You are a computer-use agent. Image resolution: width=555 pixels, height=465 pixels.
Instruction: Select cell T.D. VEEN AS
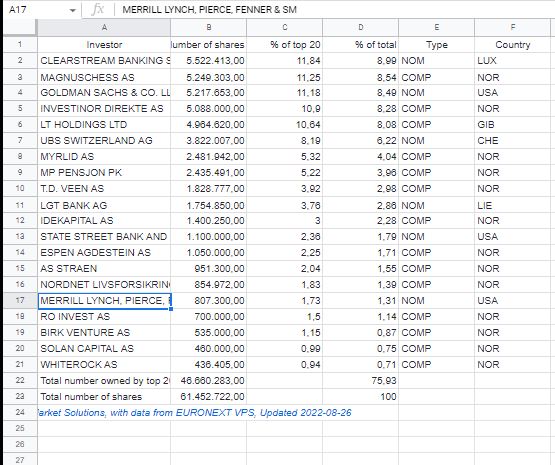[x=104, y=189]
